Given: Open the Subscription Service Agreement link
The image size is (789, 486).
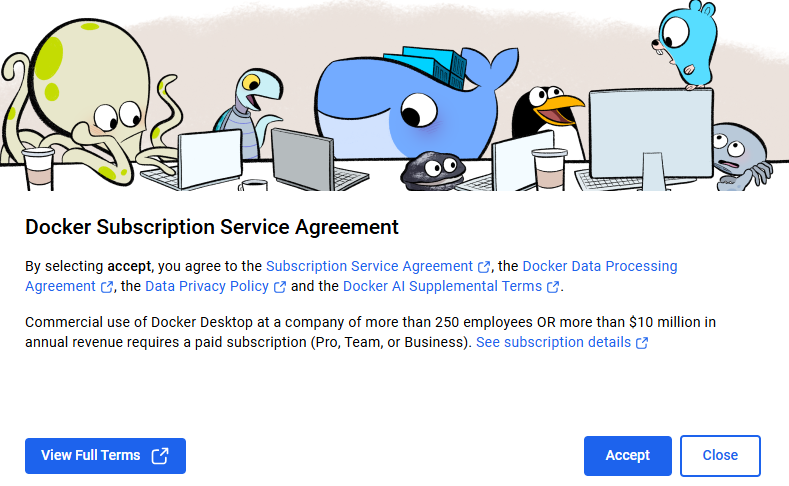Looking at the screenshot, I should click(369, 267).
